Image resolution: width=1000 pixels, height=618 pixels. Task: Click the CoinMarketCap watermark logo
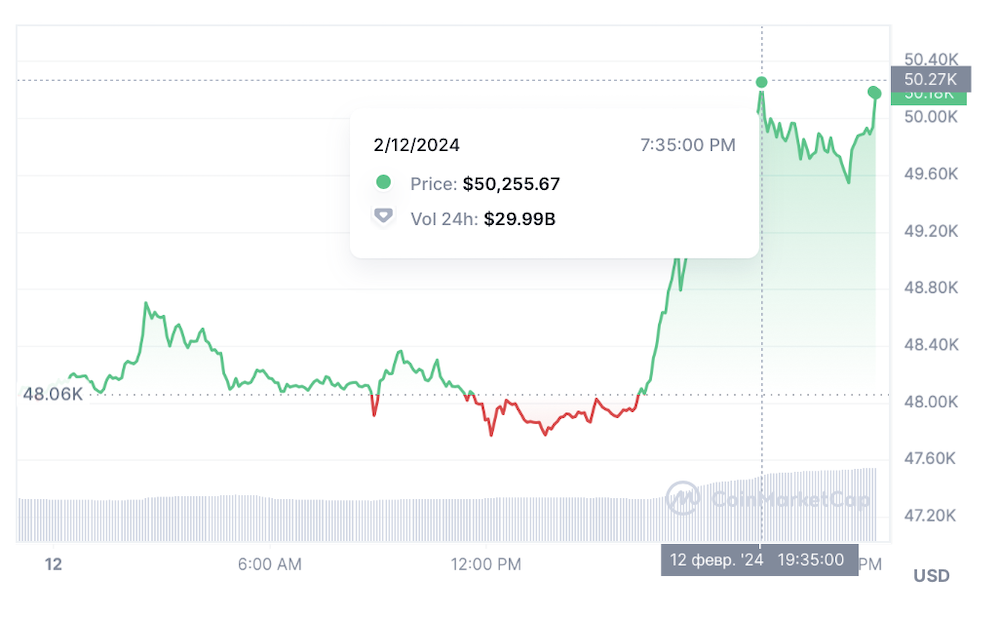tap(683, 496)
